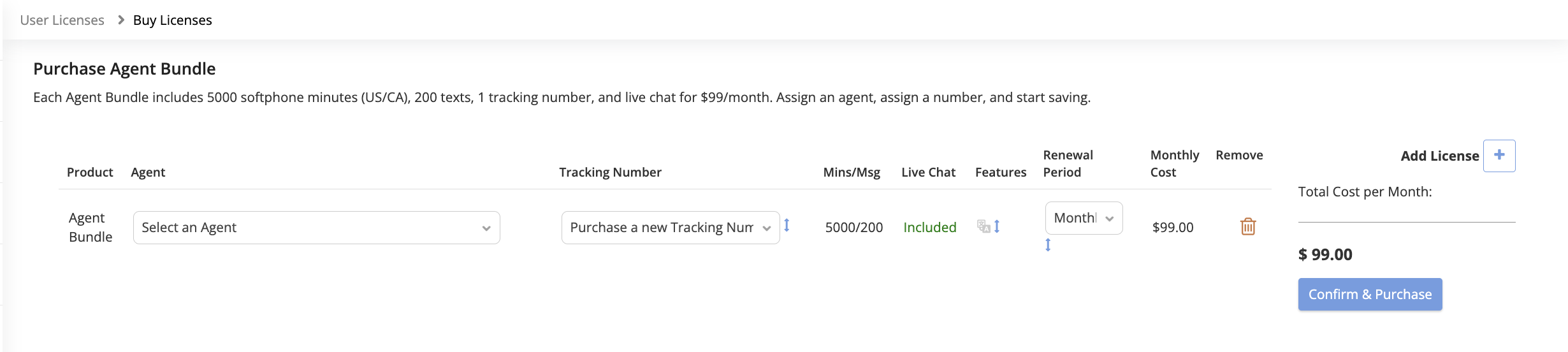Open the Monthly renewal period dropdown
The height and width of the screenshot is (352, 1568).
(1084, 218)
